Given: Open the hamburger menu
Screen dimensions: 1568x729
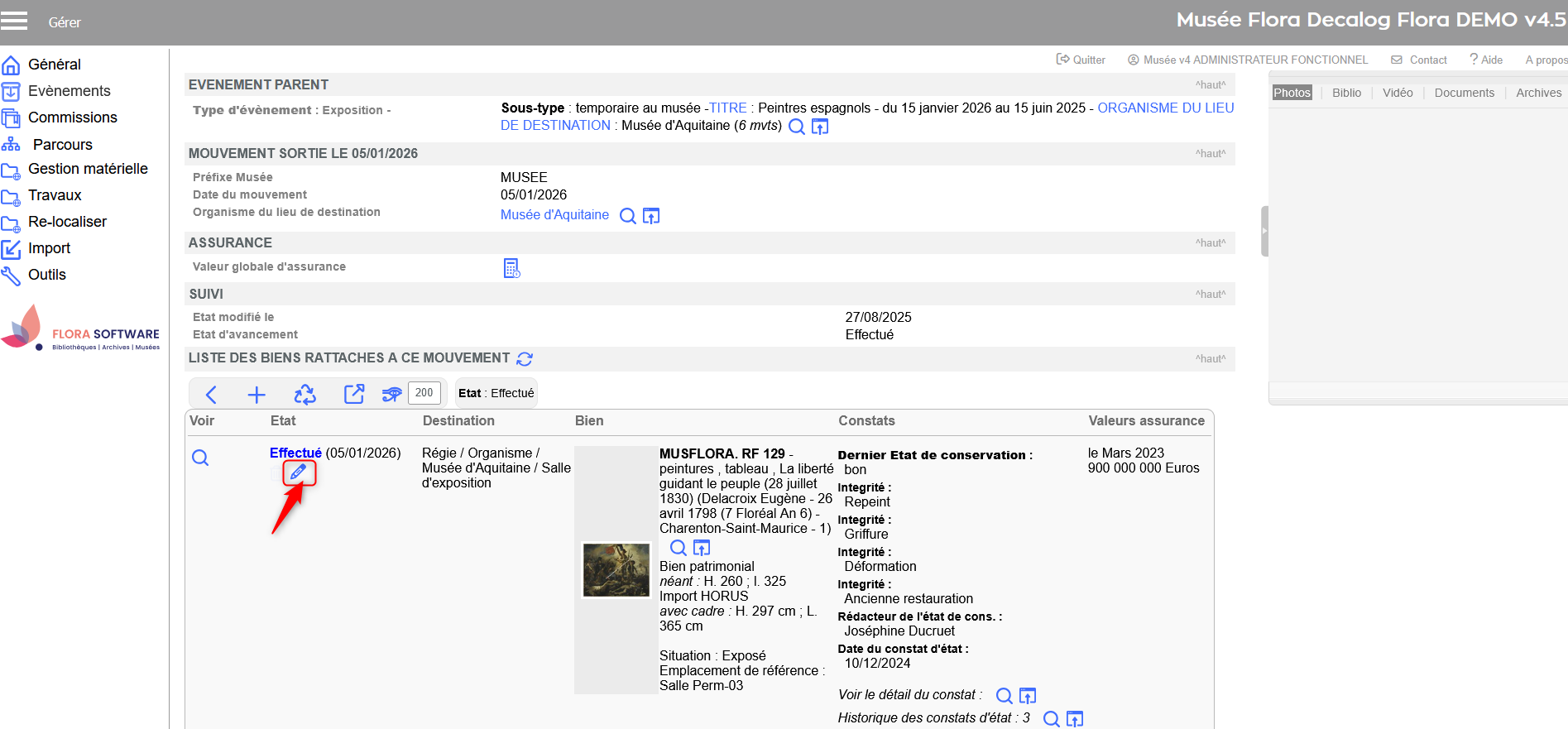Looking at the screenshot, I should point(14,21).
